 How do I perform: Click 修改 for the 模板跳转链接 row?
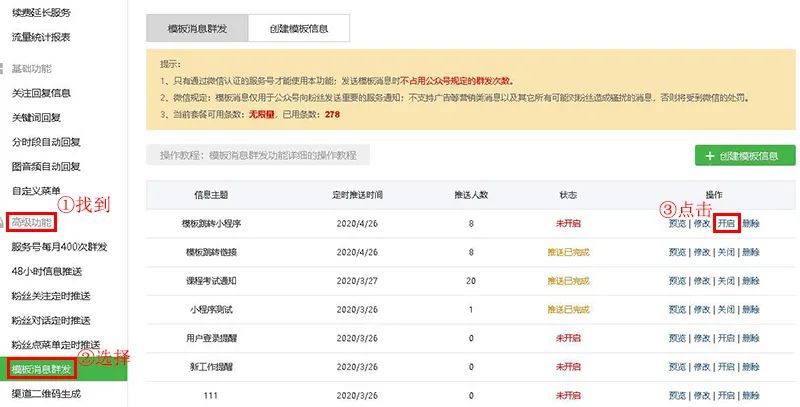click(702, 252)
